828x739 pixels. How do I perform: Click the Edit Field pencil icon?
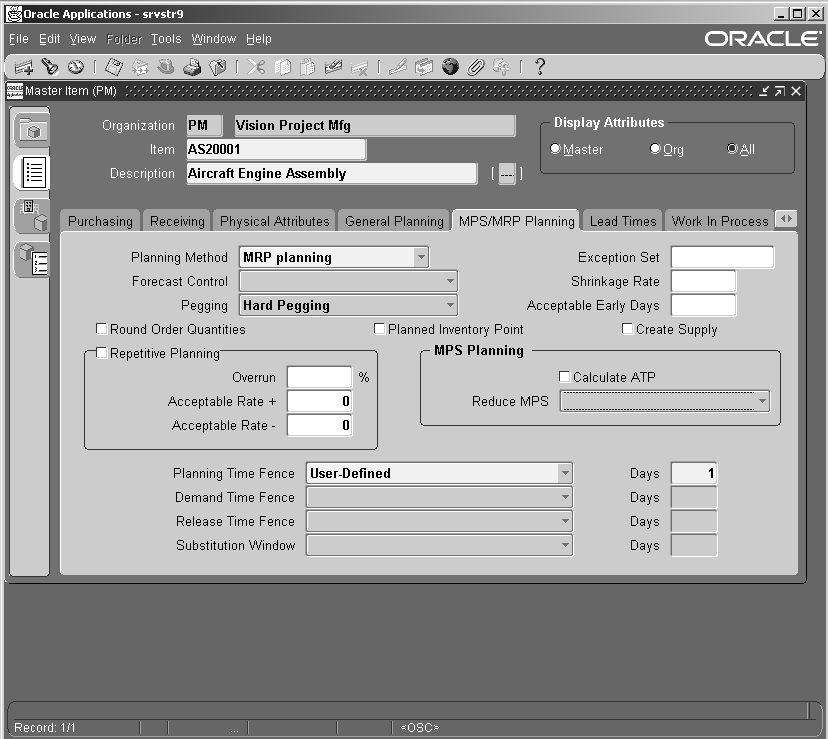(x=398, y=67)
